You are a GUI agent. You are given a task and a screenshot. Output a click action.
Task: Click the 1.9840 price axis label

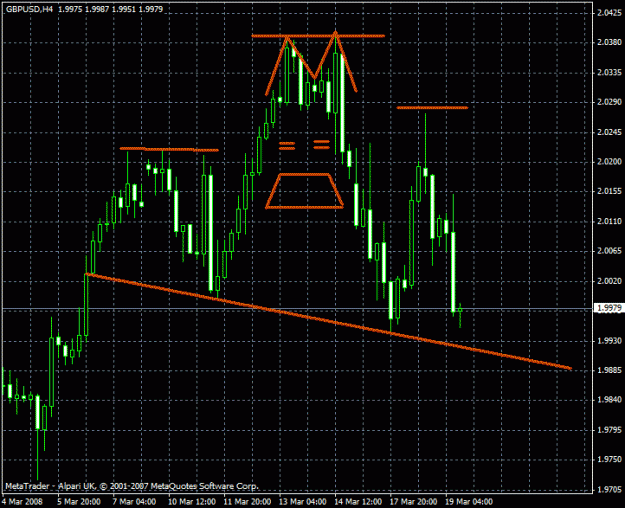pyautogui.click(x=609, y=400)
